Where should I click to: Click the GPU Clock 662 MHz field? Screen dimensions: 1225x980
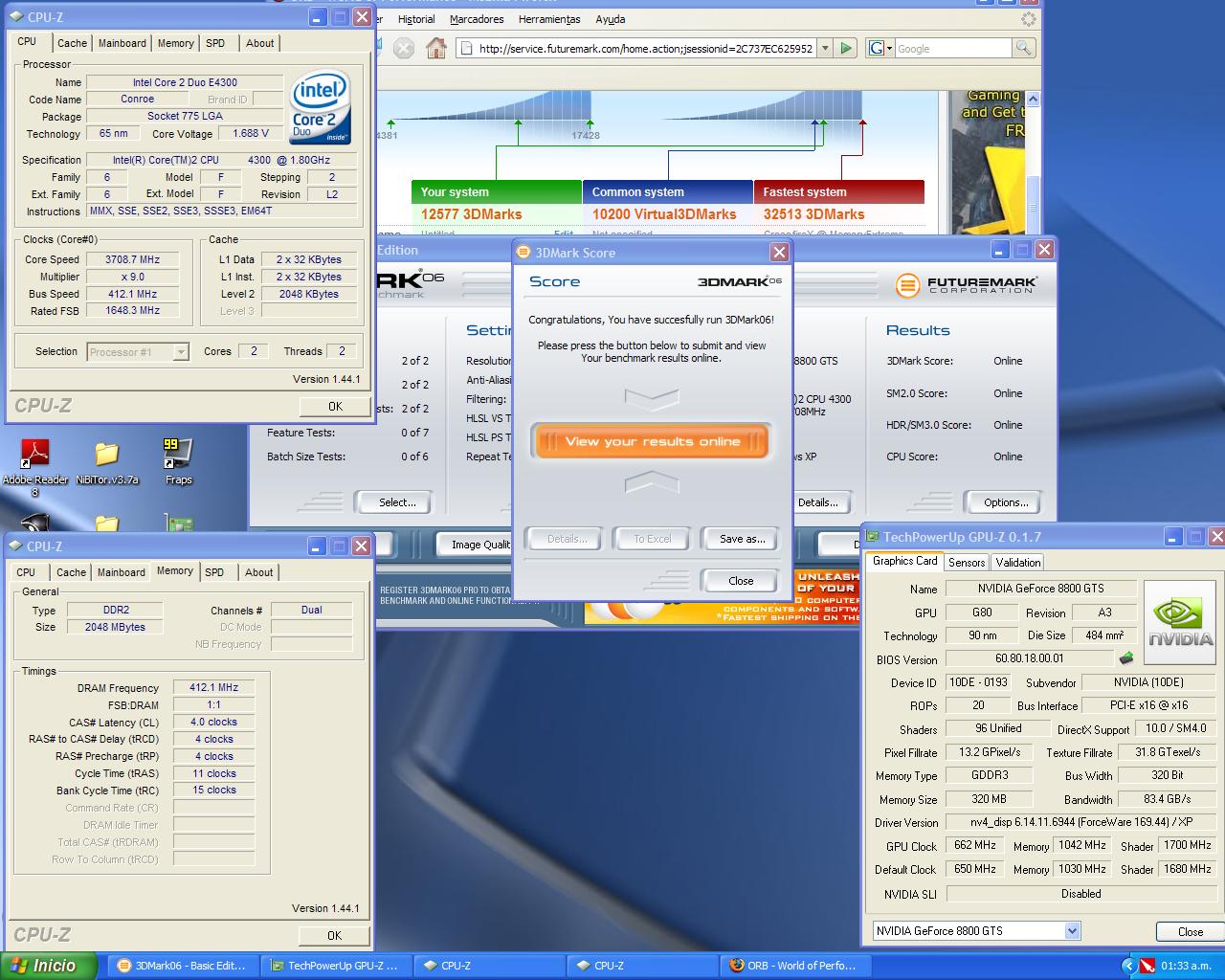pos(975,845)
